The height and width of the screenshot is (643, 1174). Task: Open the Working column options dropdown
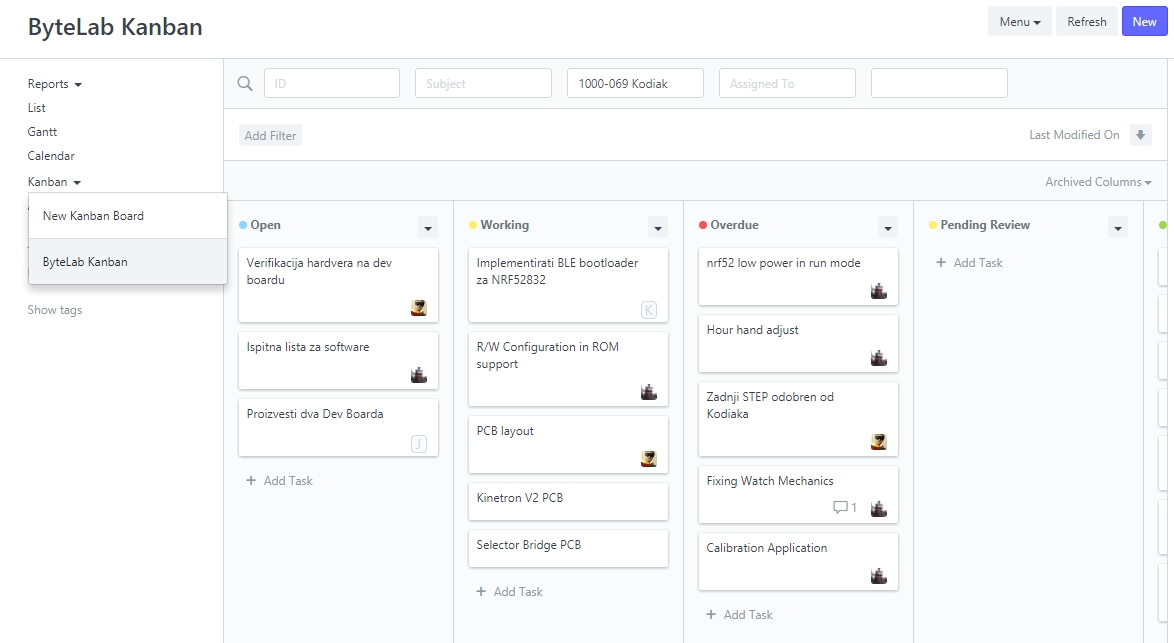(x=658, y=227)
